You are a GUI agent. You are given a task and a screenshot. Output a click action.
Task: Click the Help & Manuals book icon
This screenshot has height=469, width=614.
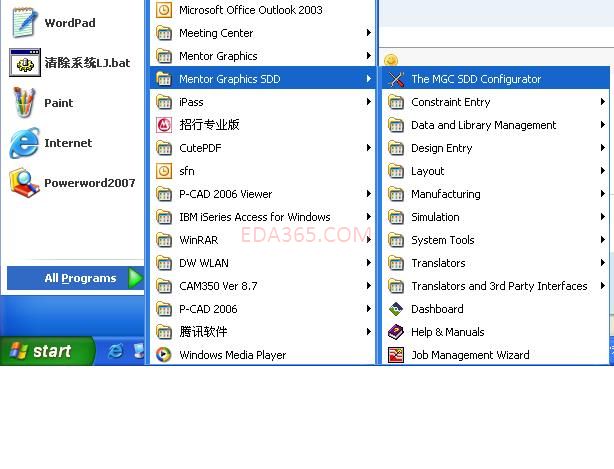point(396,332)
